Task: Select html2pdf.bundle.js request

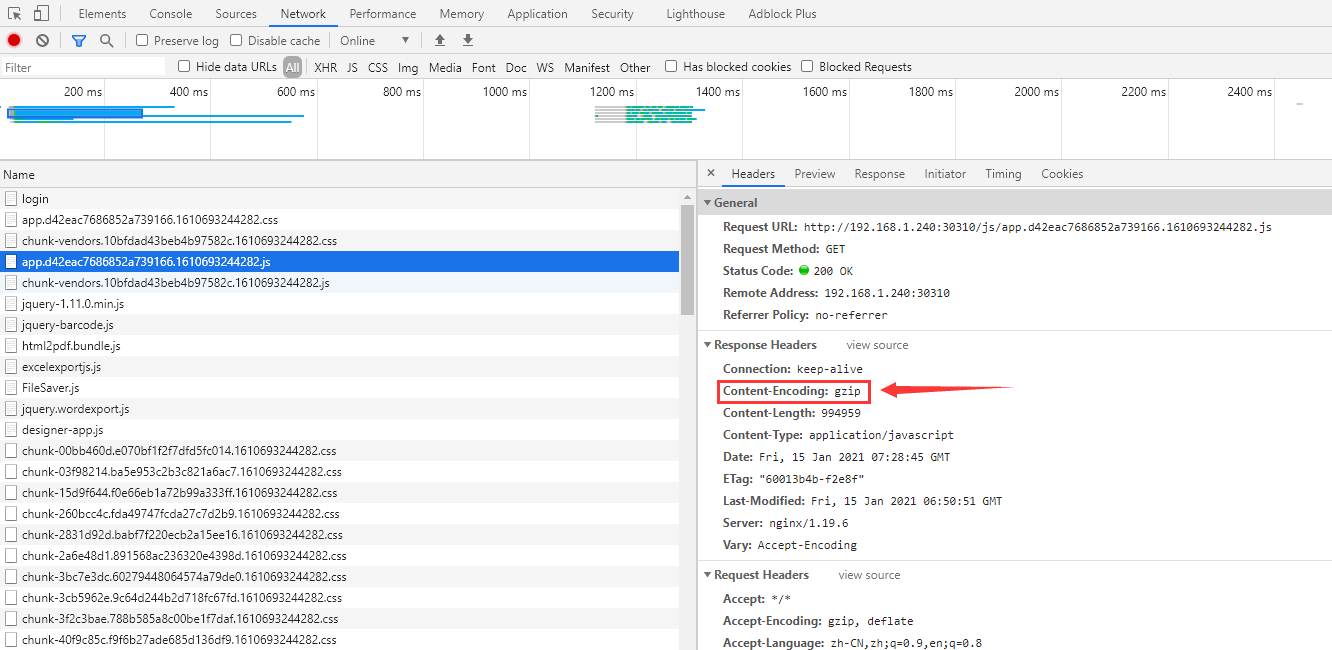Action: tap(340, 346)
